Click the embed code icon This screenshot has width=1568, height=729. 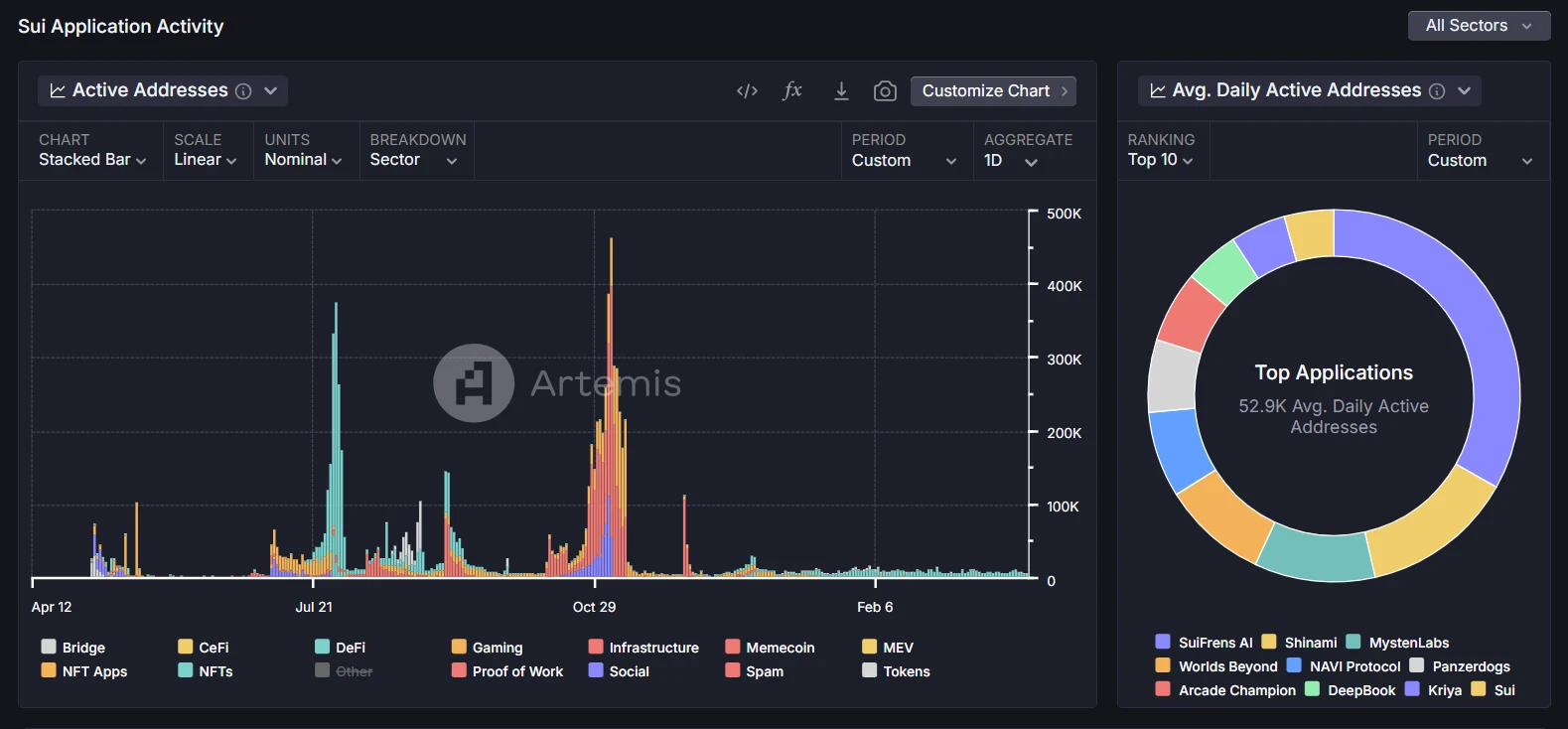coord(747,91)
